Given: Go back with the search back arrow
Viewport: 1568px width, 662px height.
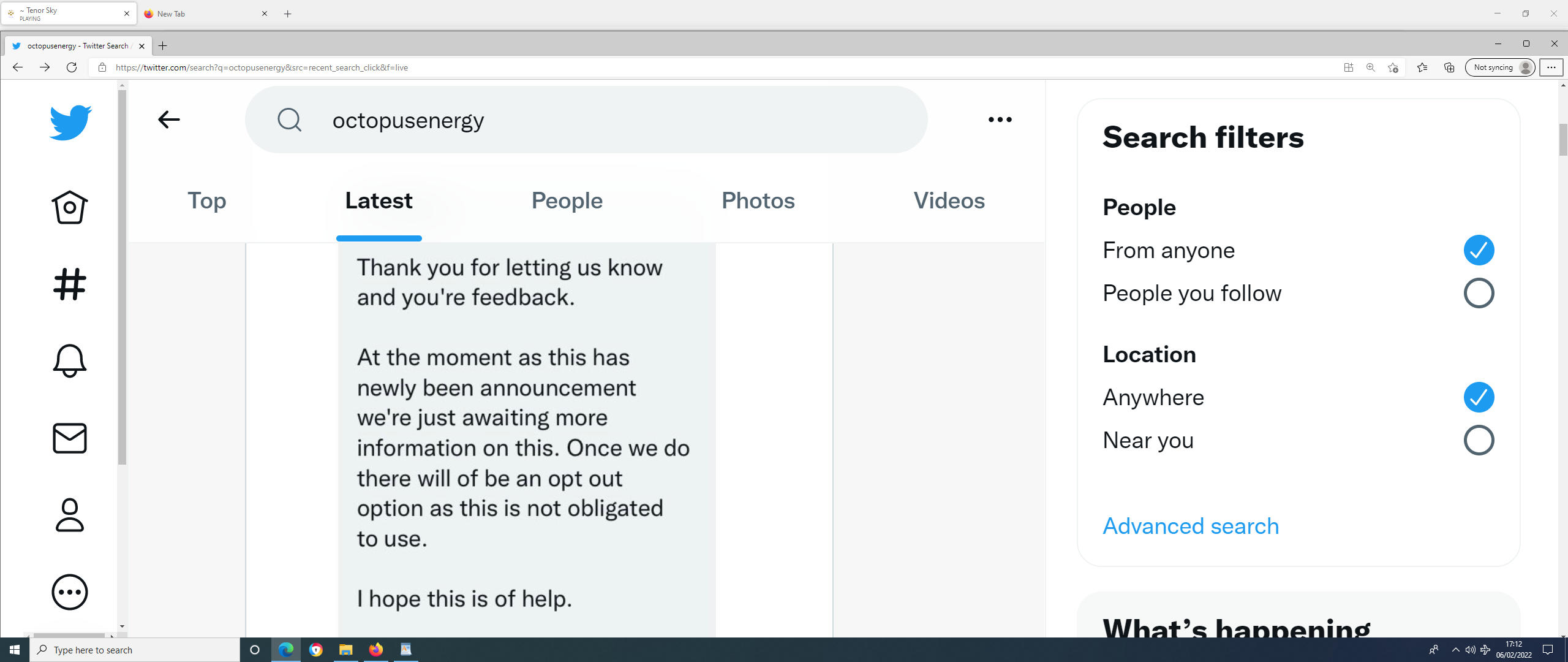Looking at the screenshot, I should pos(169,120).
